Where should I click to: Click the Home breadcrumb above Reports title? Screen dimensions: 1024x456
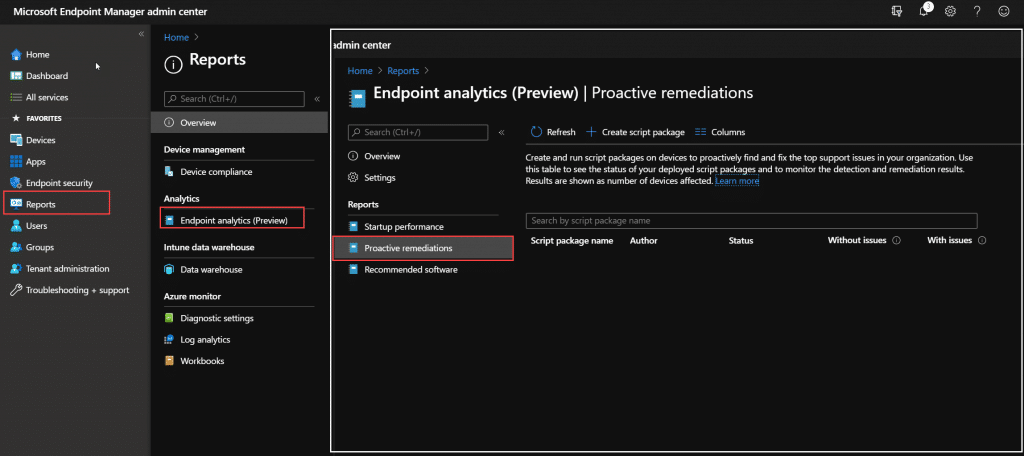[176, 37]
